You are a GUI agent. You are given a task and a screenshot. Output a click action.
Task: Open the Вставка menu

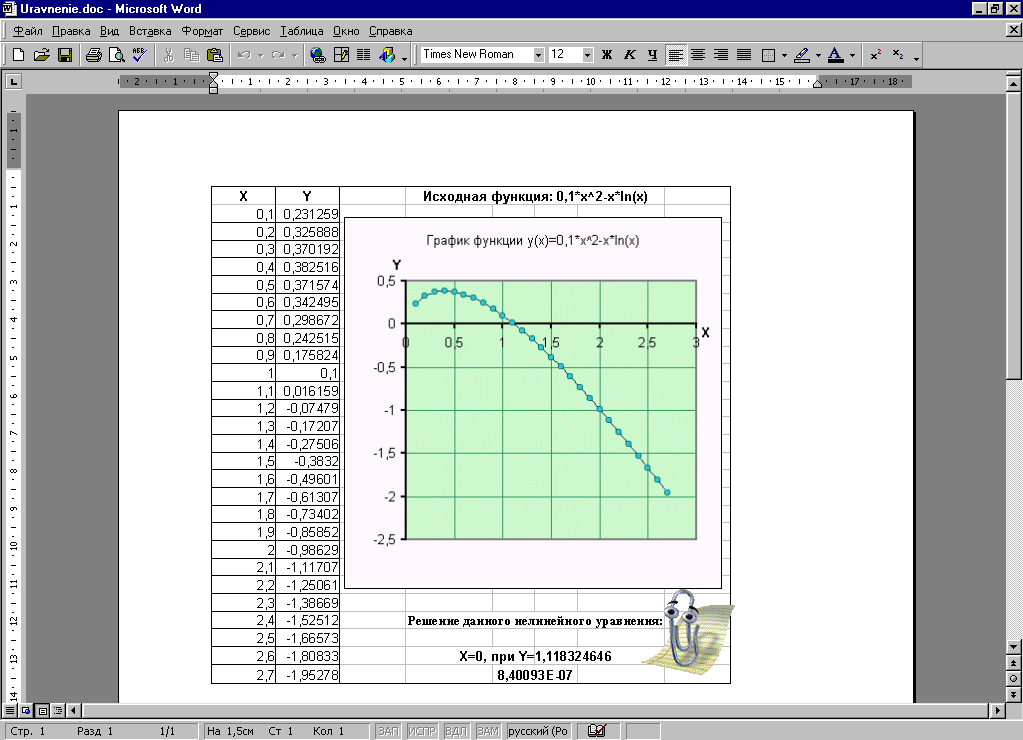point(150,31)
